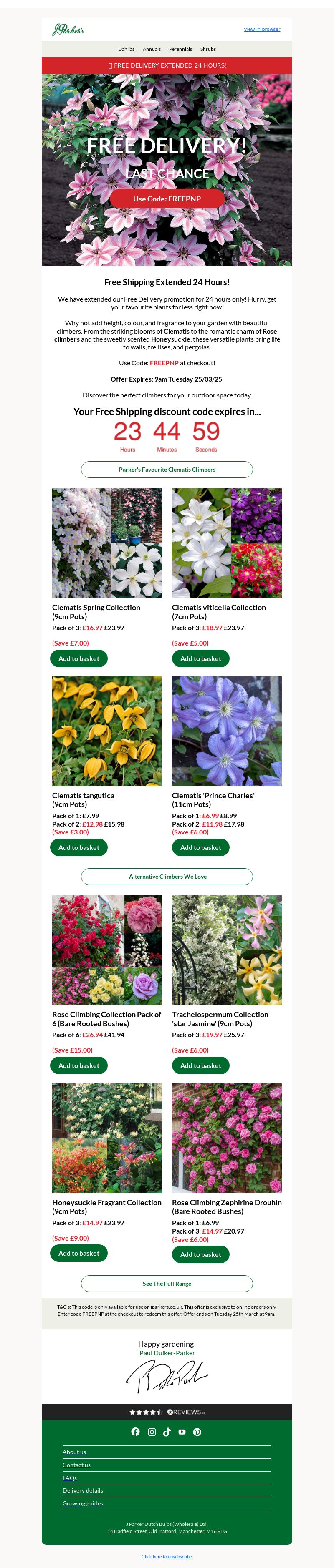Add Clematis 'Prince Charles' to basket
The width and height of the screenshot is (334, 1568).
(200, 847)
